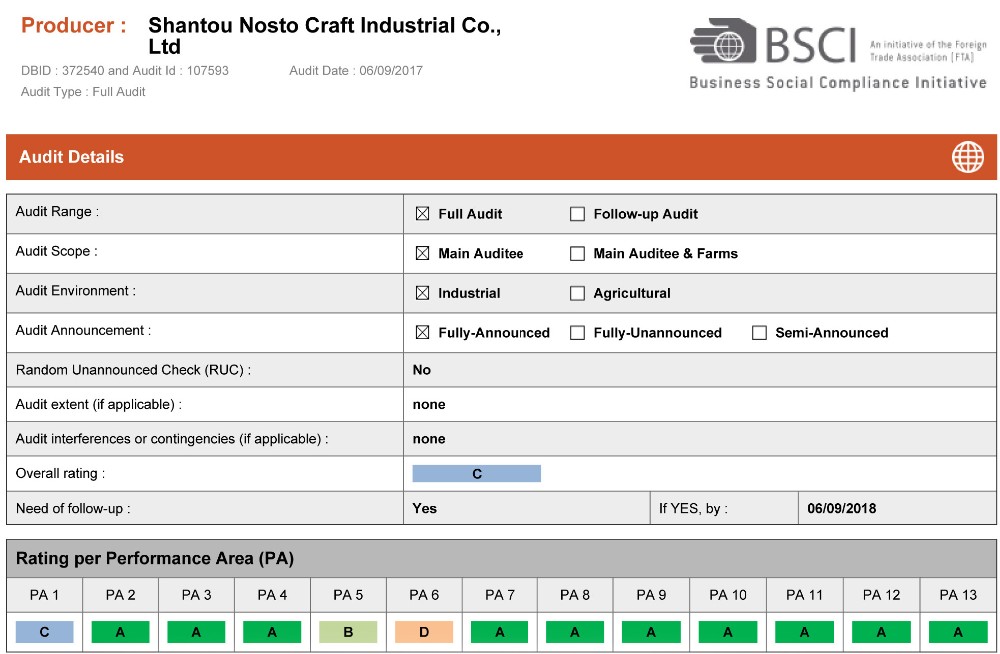The height and width of the screenshot is (654, 1000).
Task: Check the Follow-up Audit checkbox
Action: (577, 214)
